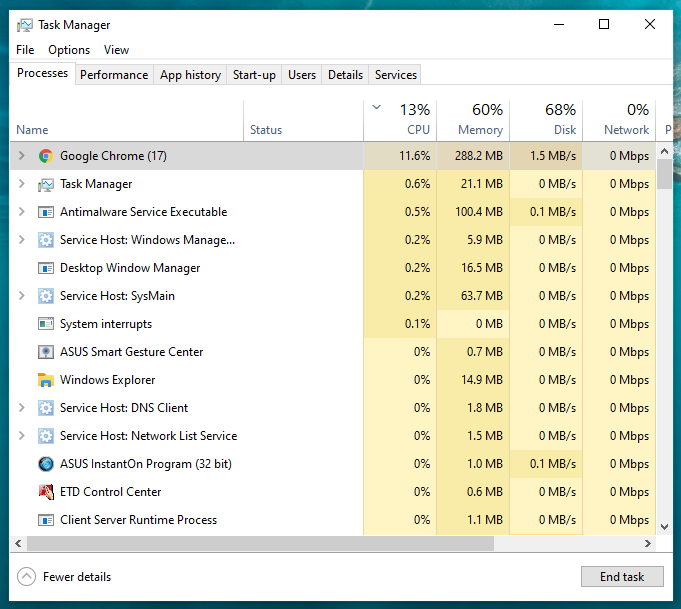Open the View menu
This screenshot has width=681, height=609.
pyautogui.click(x=116, y=50)
